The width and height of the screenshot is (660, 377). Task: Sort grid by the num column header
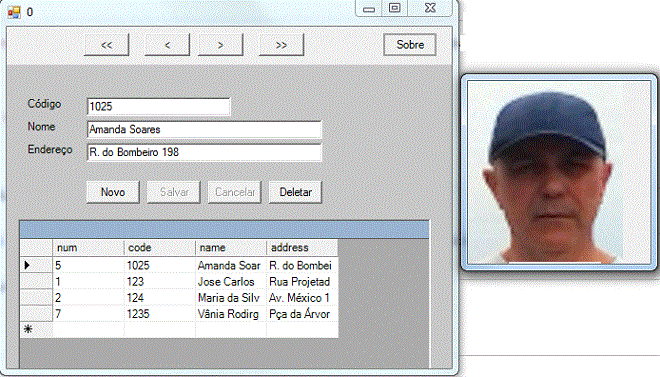88,248
